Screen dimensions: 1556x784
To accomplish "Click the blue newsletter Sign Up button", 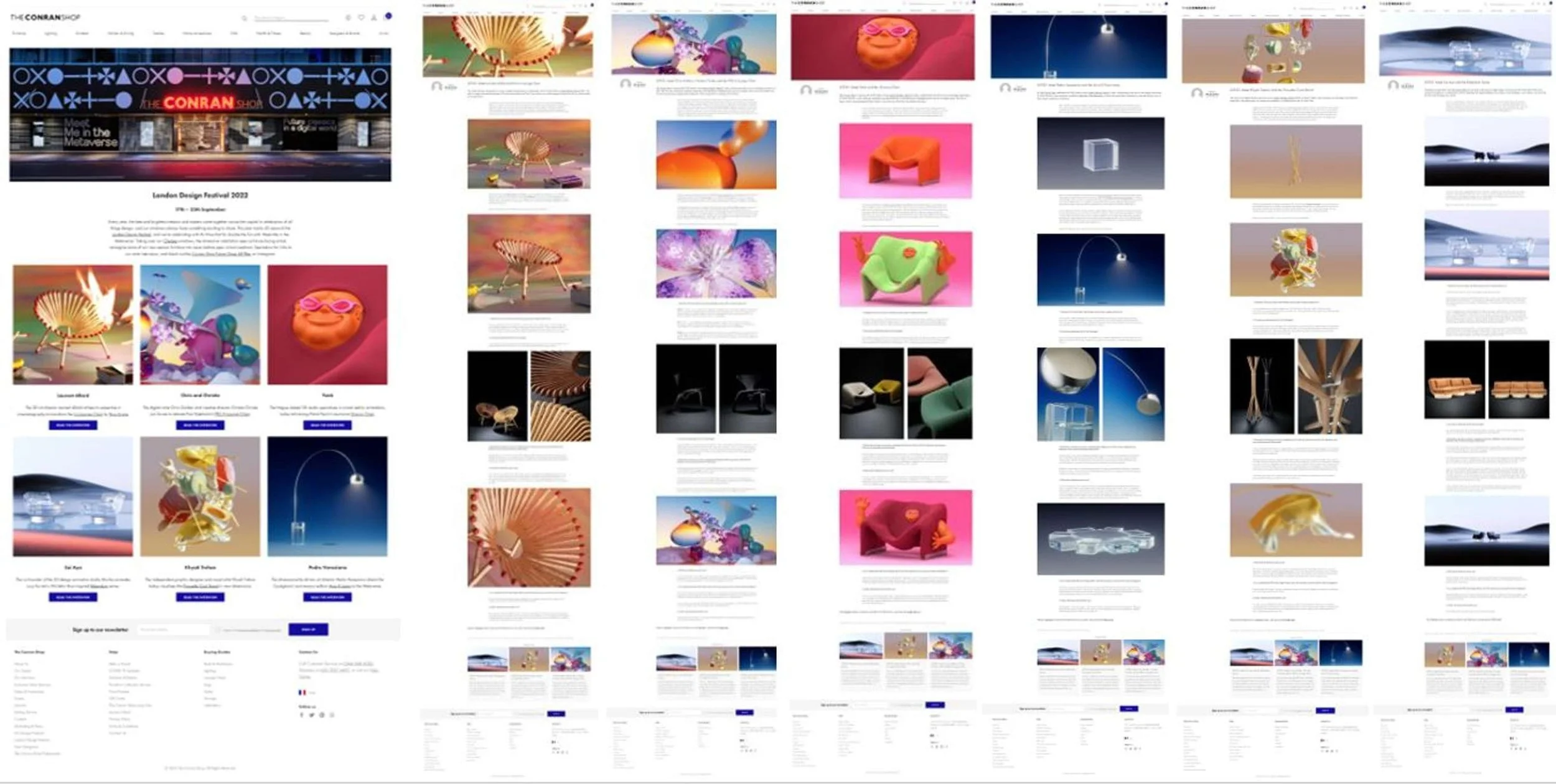I will [x=308, y=630].
